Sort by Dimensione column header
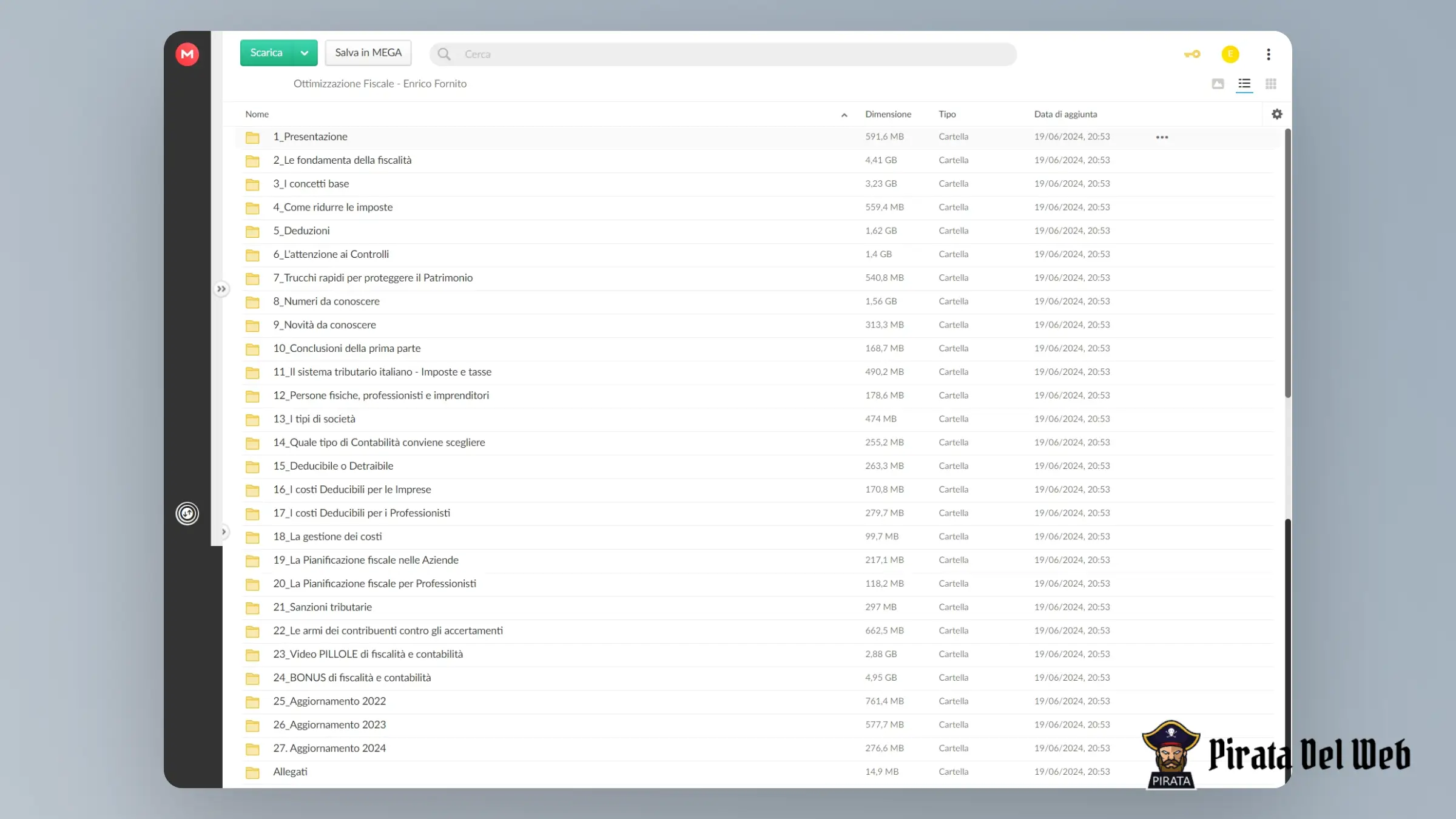This screenshot has height=819, width=1456. pyautogui.click(x=888, y=114)
